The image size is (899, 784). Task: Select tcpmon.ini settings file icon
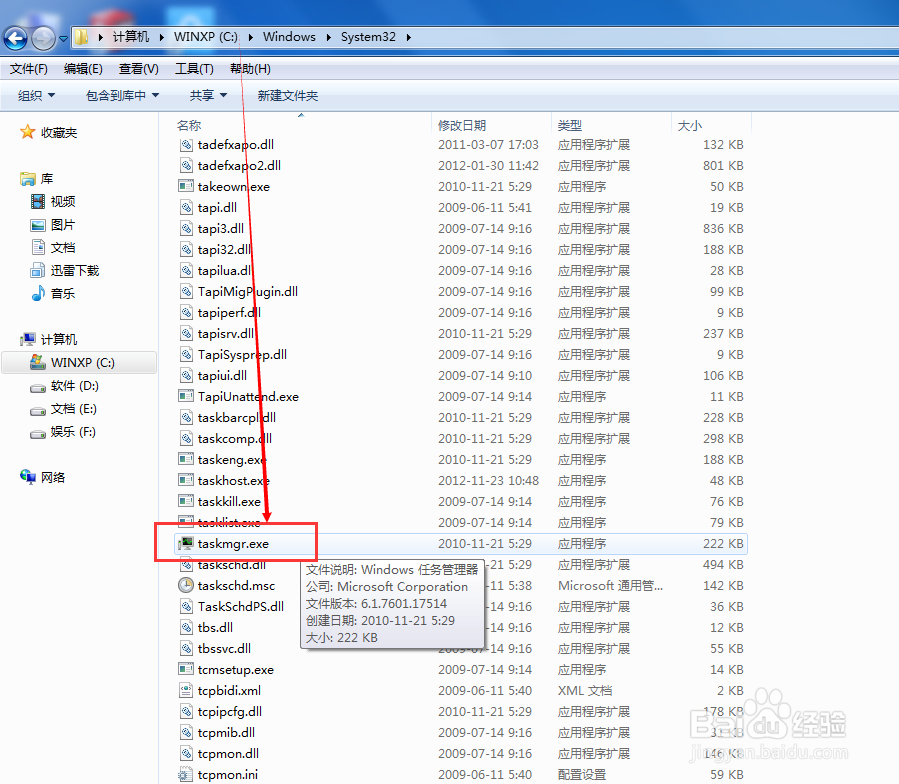185,775
